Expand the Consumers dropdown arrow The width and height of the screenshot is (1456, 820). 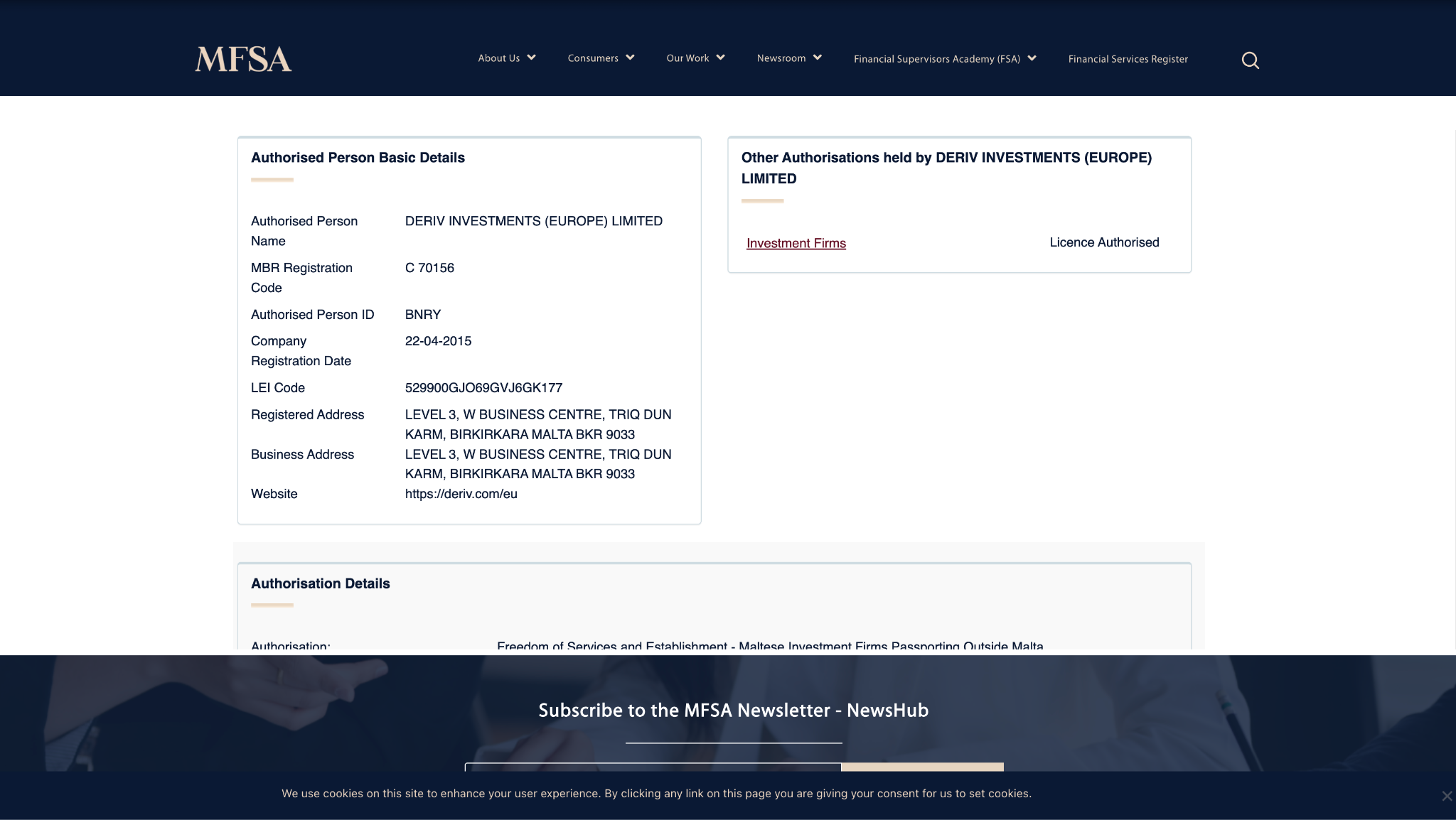click(x=630, y=58)
